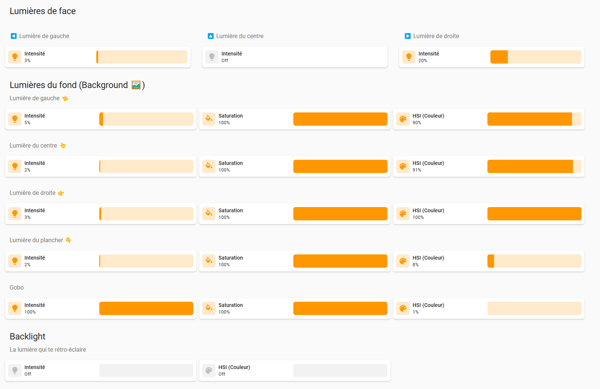600x389 pixels.
Task: Click the blue icon beside face Lumière du centre
Action: tap(210, 36)
